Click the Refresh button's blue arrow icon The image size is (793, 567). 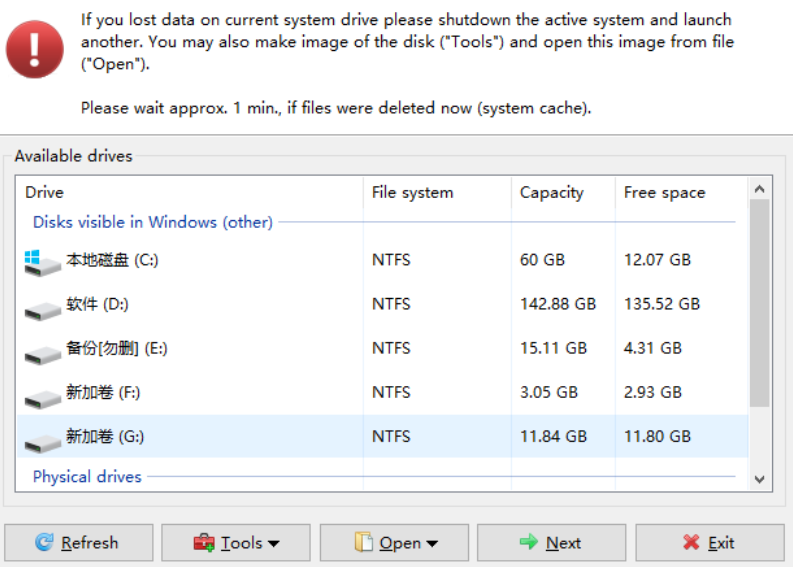(45, 542)
